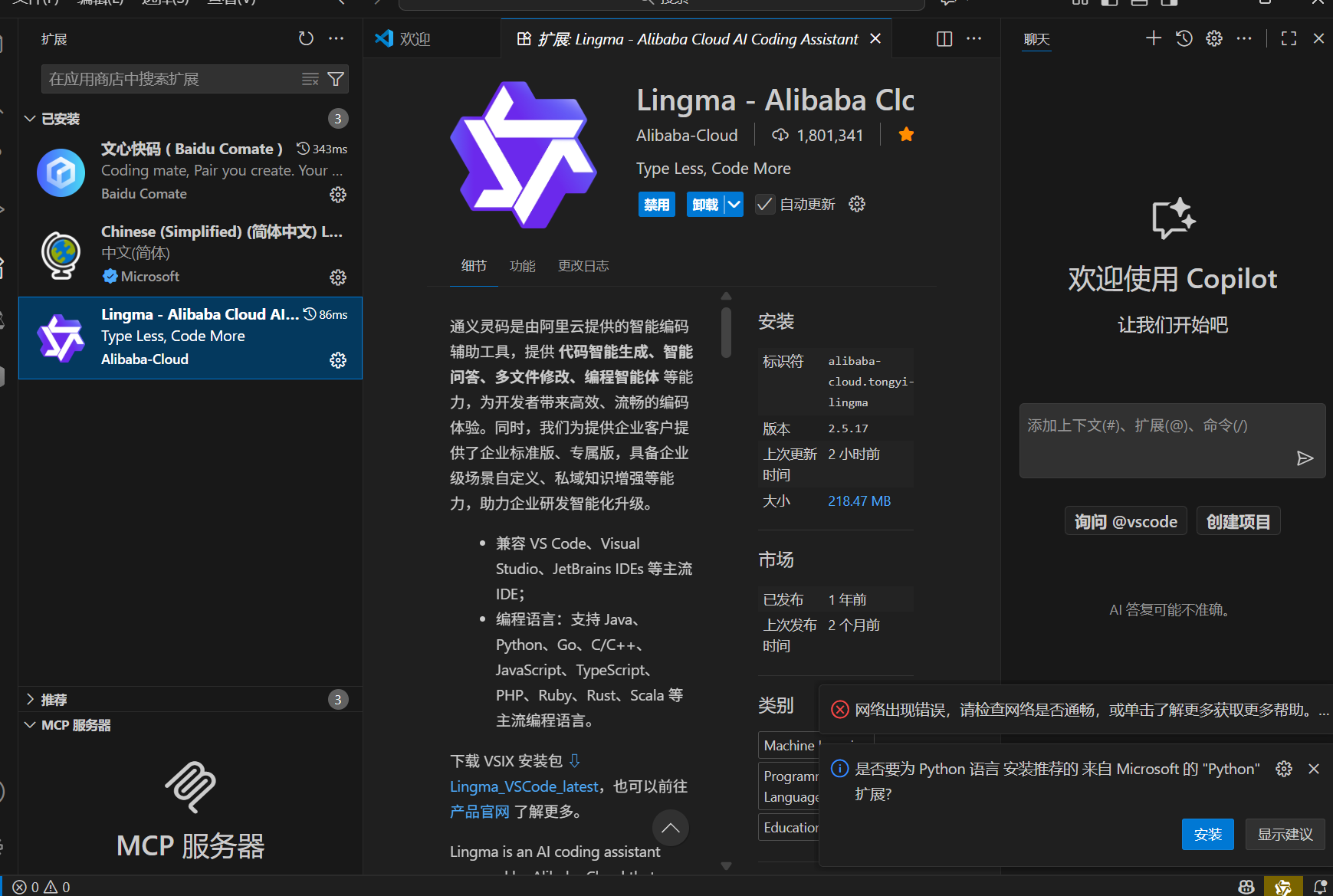
Task: Start a new chat with plus icon
Action: [1154, 38]
